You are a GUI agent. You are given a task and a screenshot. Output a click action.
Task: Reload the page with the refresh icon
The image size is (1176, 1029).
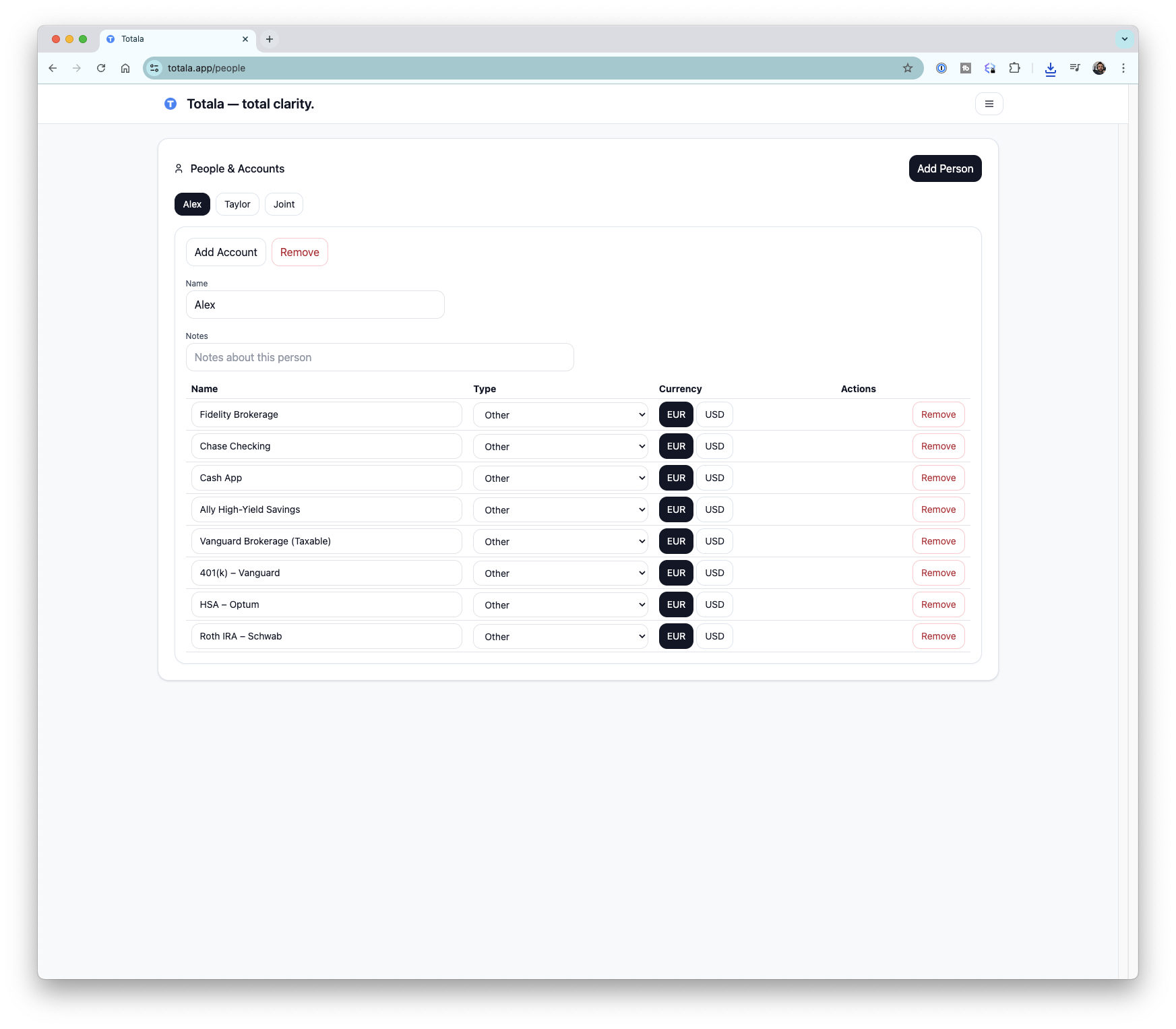(x=101, y=68)
